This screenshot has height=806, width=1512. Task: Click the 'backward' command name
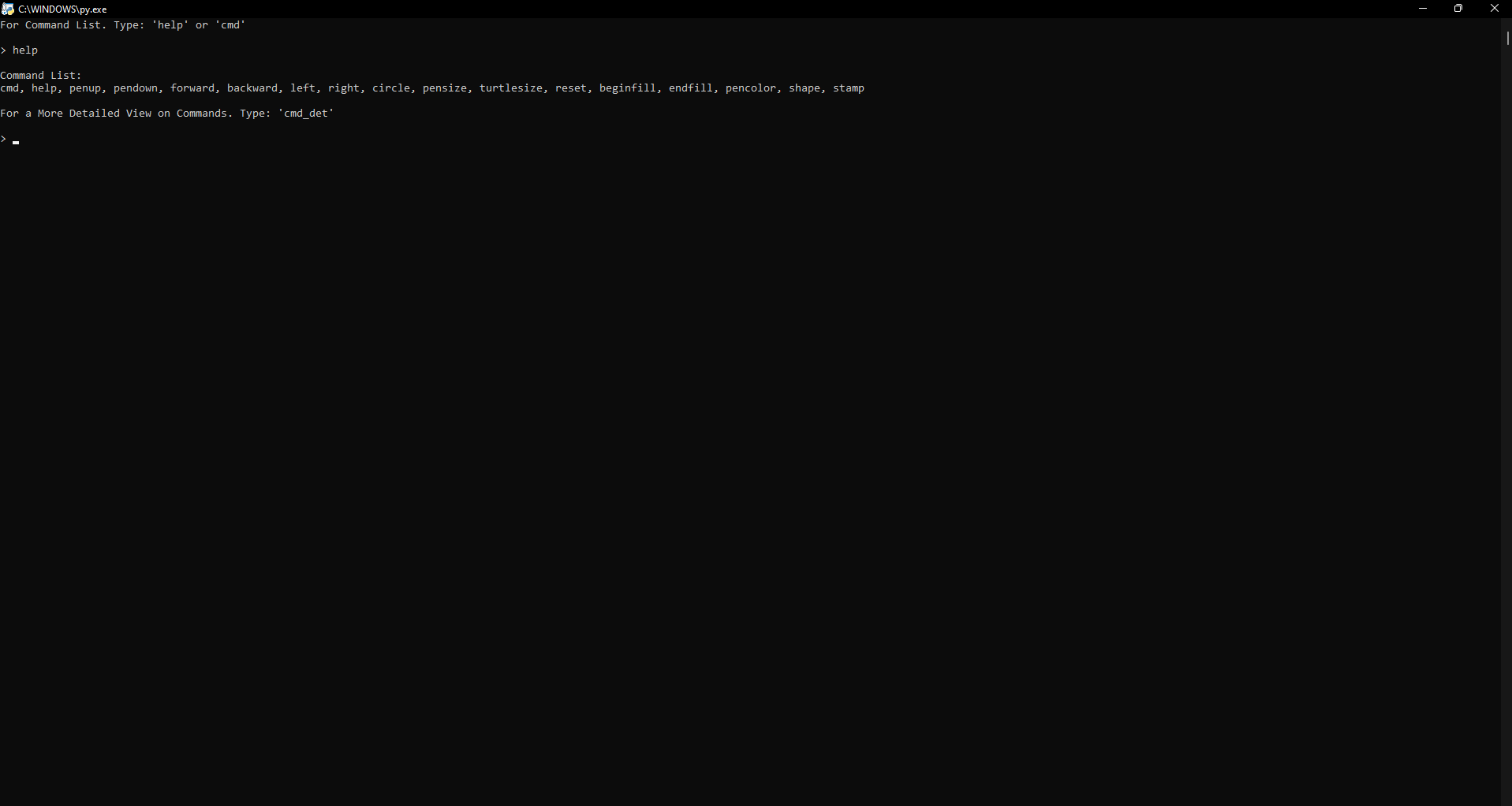click(252, 88)
